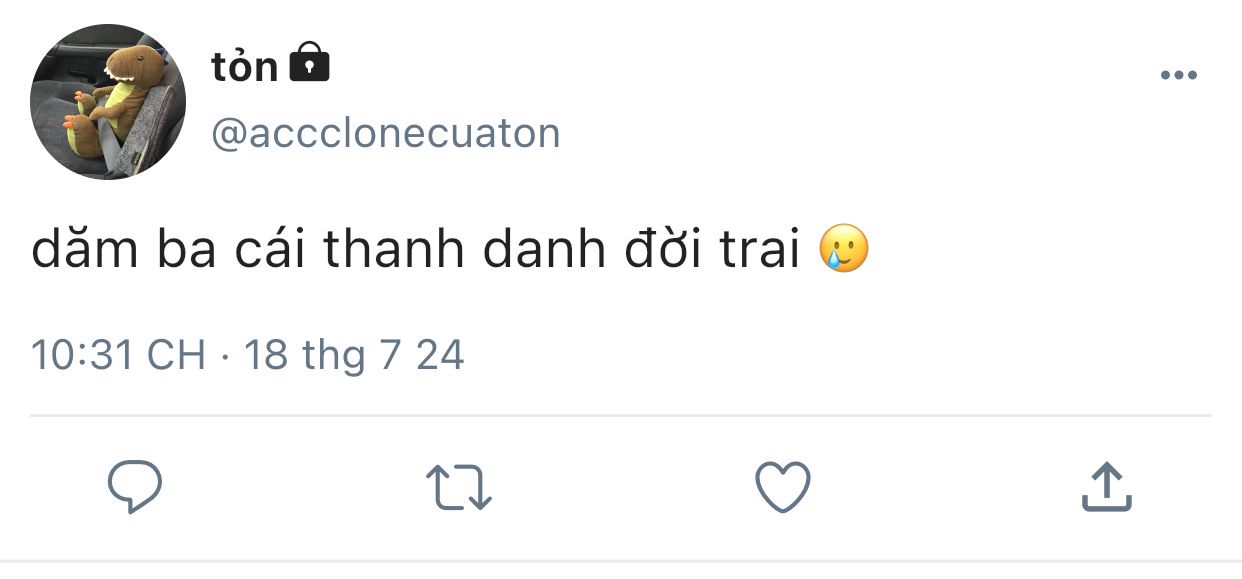Viewport: 1242px width, 579px height.
Task: Click the display name tỏn
Action: (244, 66)
